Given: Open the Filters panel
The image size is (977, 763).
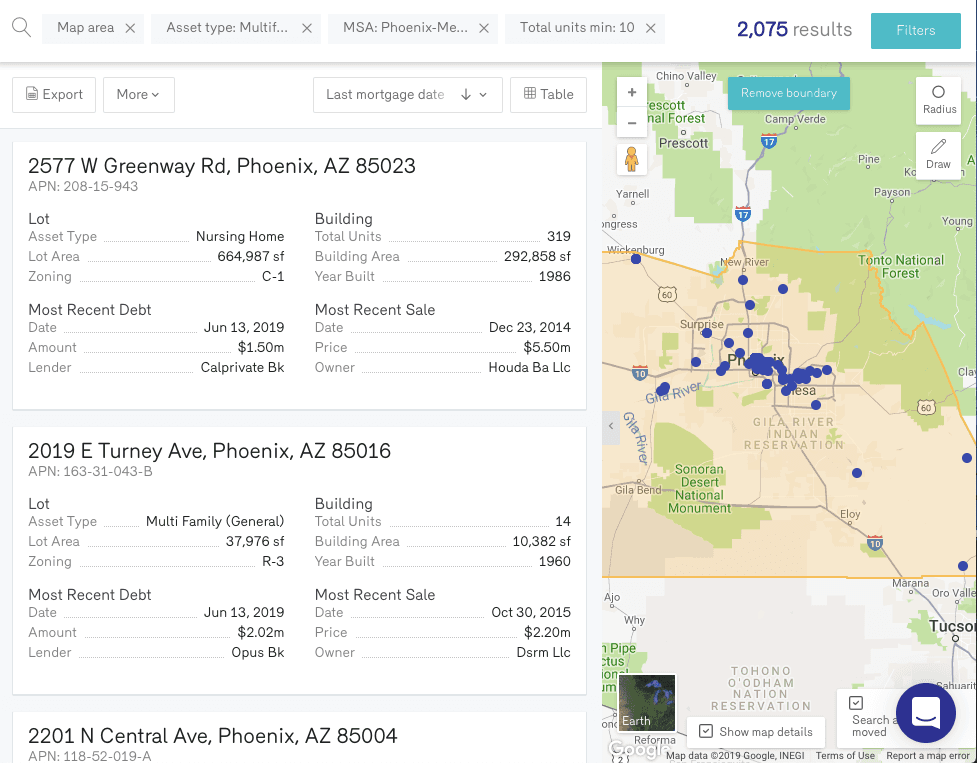Looking at the screenshot, I should pos(915,30).
